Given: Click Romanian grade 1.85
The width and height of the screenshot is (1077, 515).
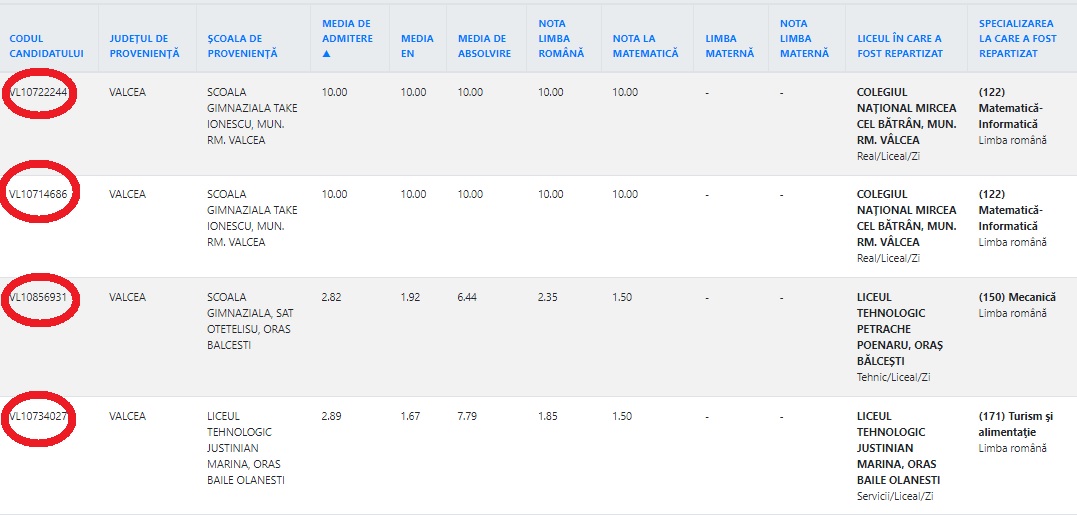Looking at the screenshot, I should point(547,416).
